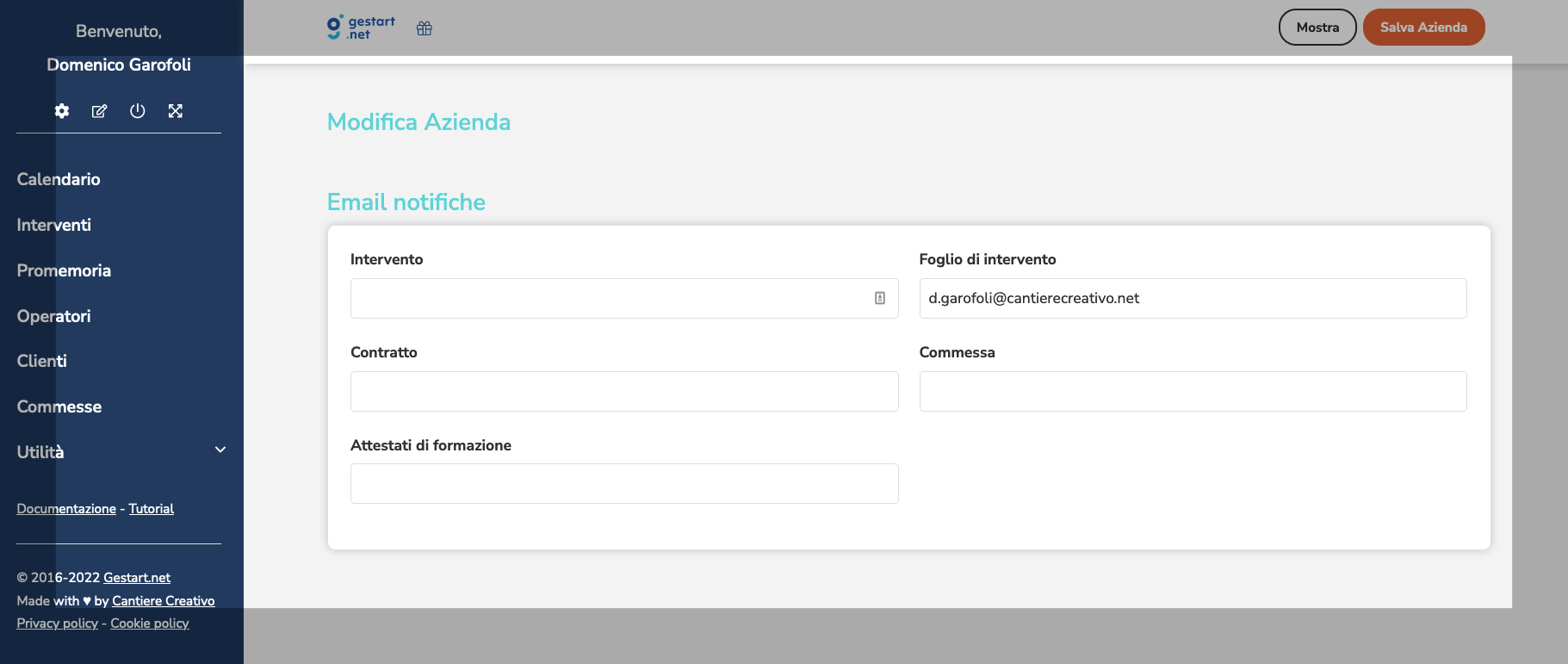Viewport: 1568px width, 664px height.
Task: Open the Utilità menu item
Action: coord(40,452)
